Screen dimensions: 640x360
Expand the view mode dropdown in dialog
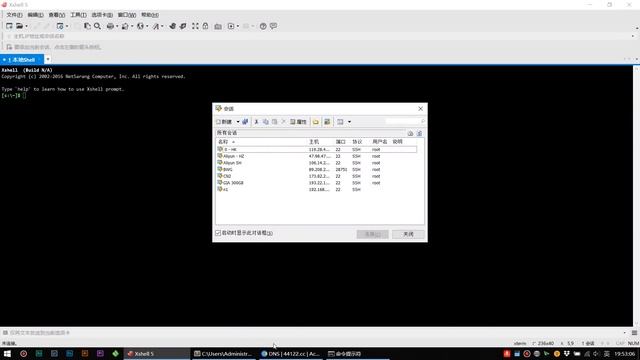(349, 122)
